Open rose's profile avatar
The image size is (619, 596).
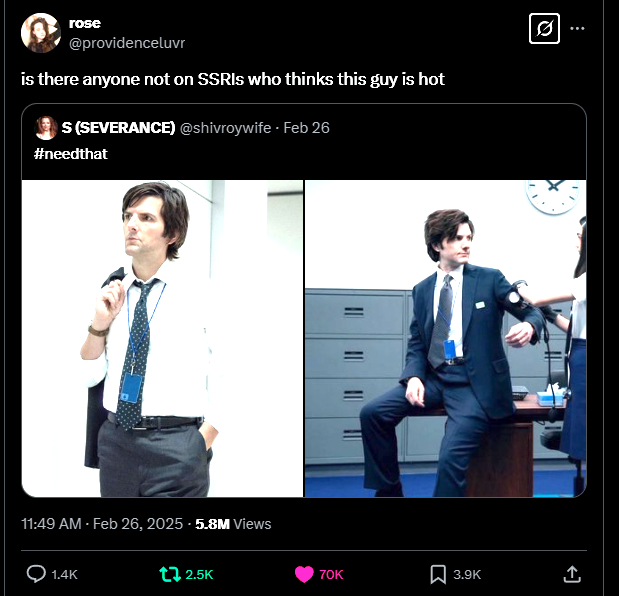click(x=40, y=33)
